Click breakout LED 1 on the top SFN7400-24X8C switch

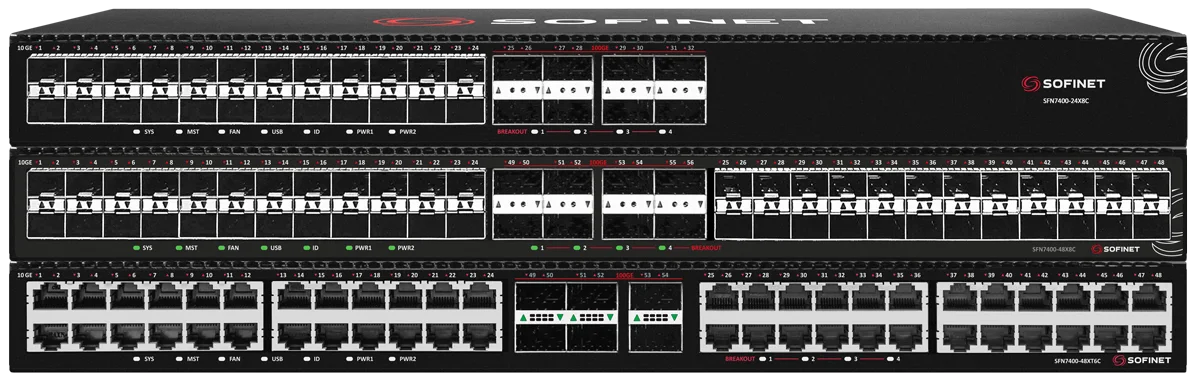[535, 132]
